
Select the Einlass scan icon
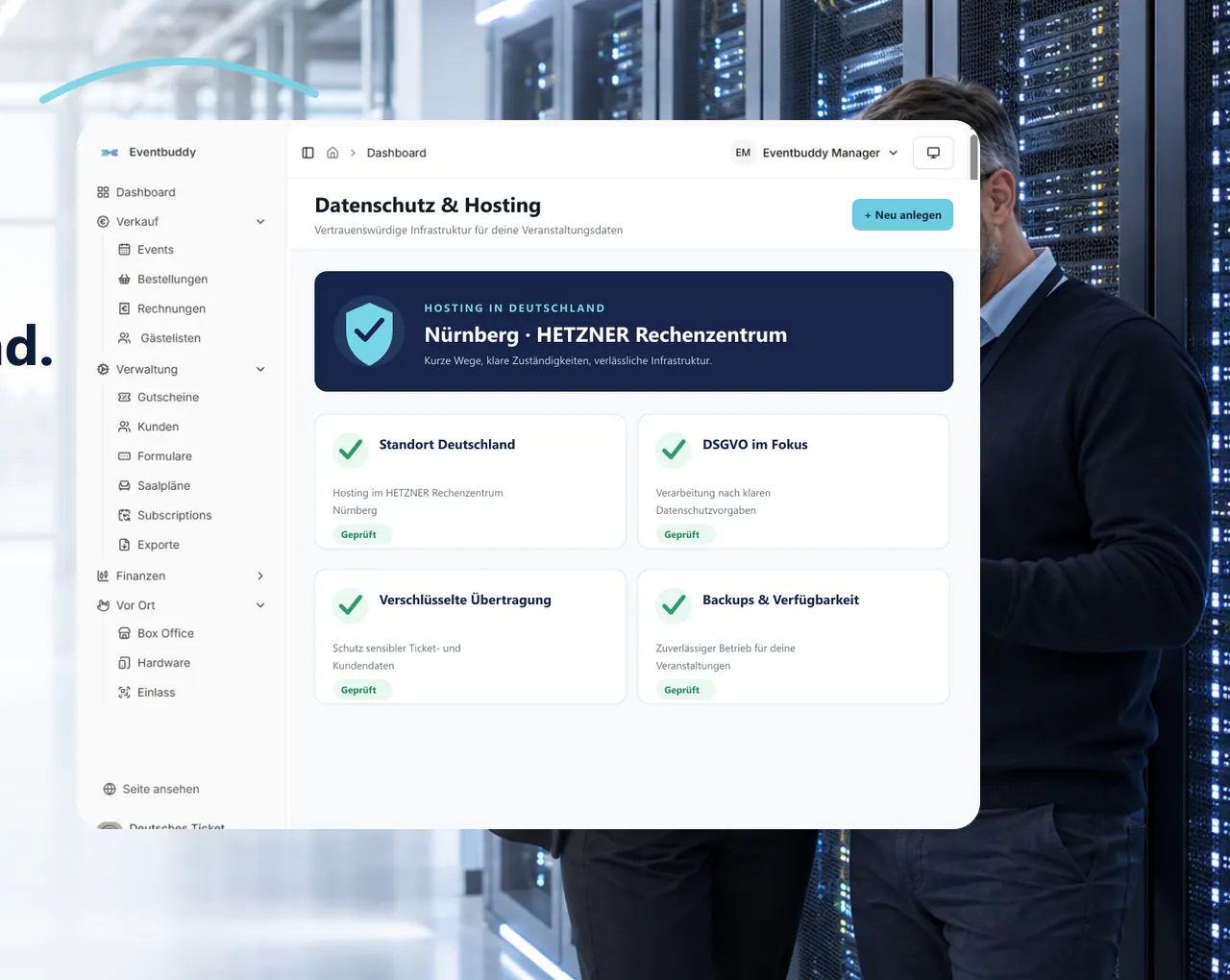point(124,693)
